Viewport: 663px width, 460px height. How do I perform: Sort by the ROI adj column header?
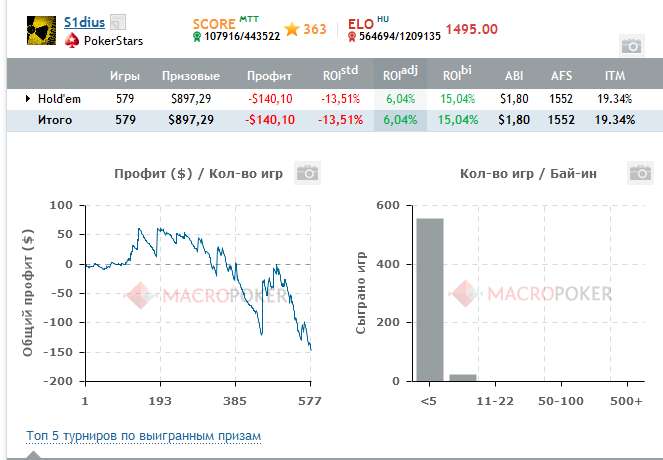(x=400, y=75)
